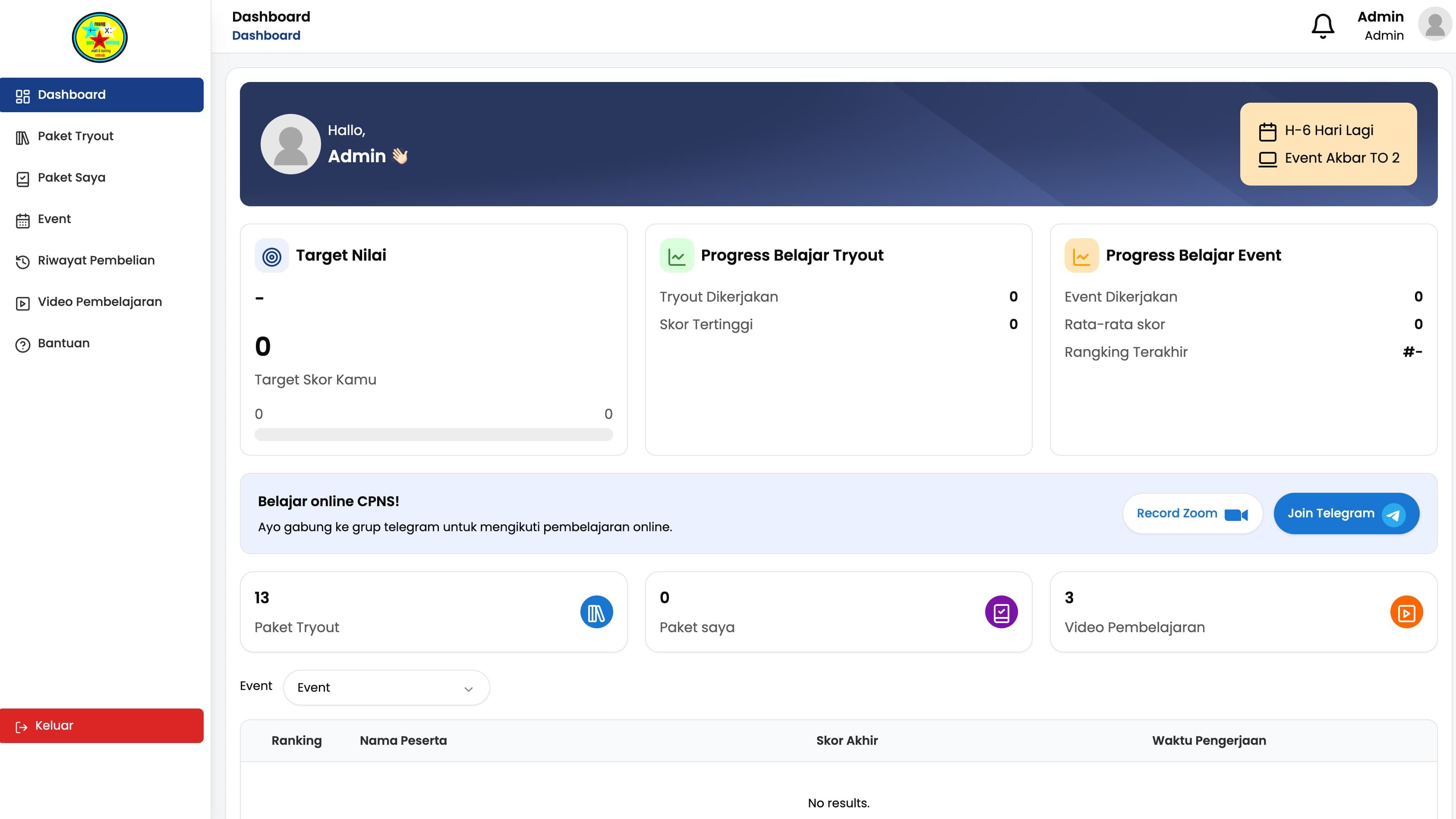Click the orange Progress Belajar Event chart icon
The image size is (1456, 819).
pyautogui.click(x=1081, y=256)
